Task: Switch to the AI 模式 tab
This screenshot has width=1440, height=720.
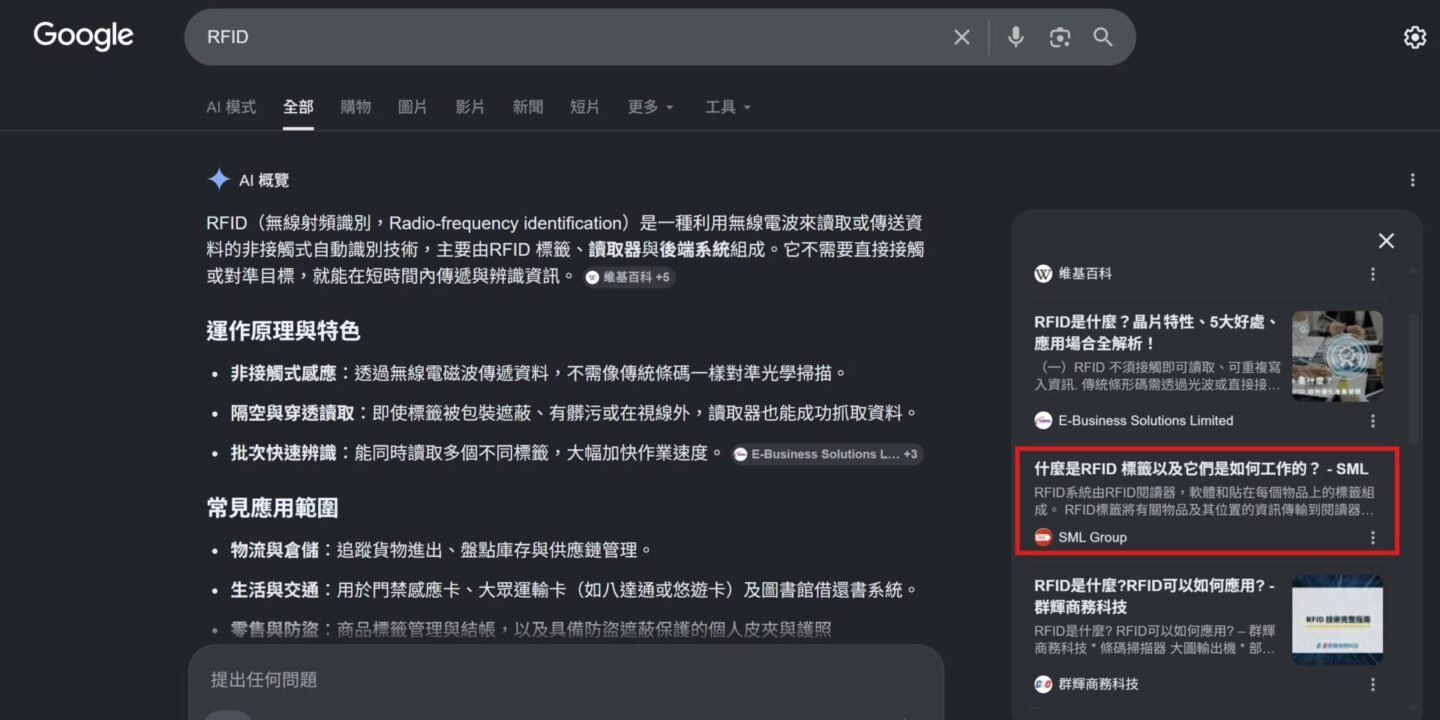Action: point(231,107)
